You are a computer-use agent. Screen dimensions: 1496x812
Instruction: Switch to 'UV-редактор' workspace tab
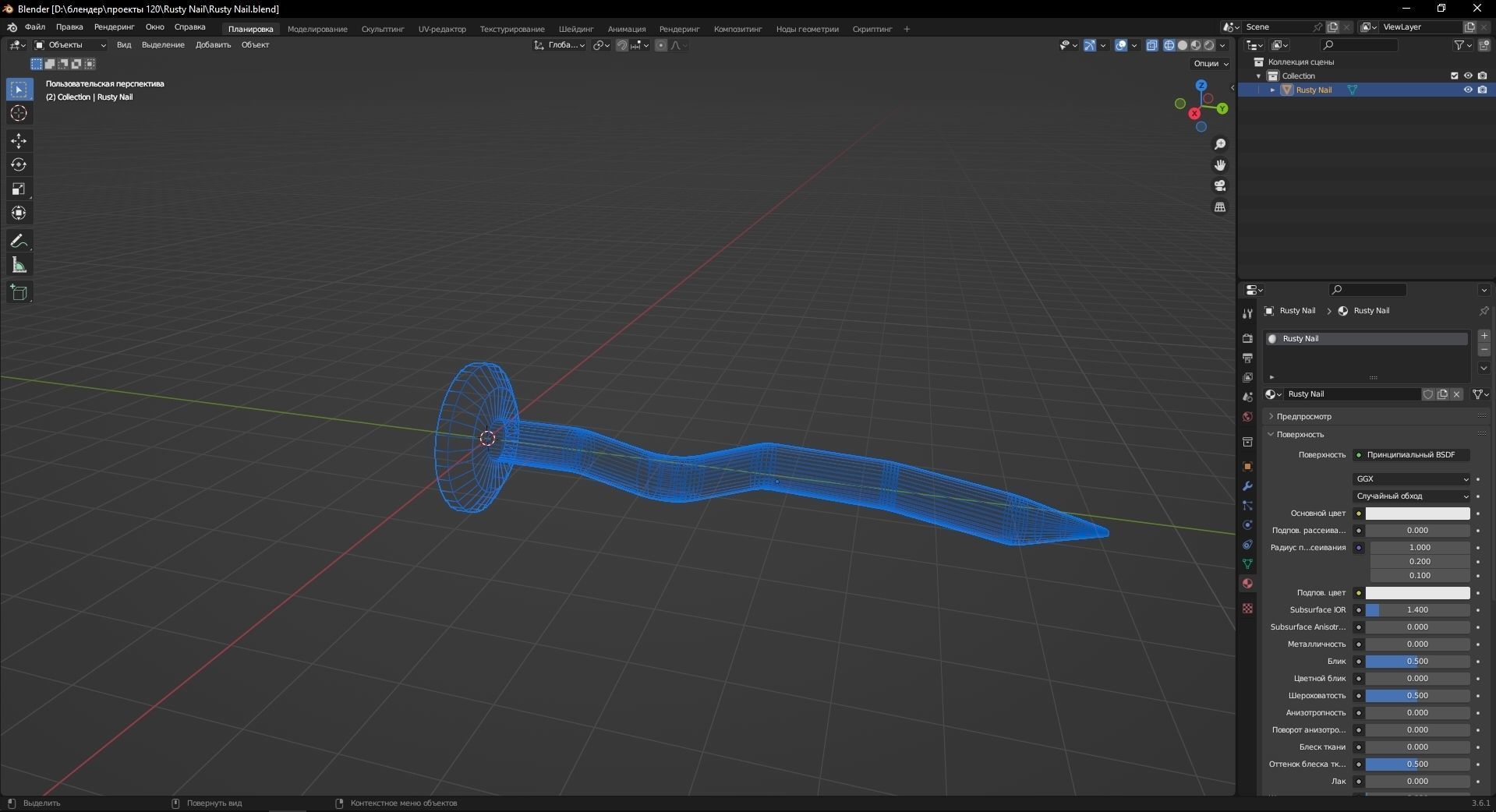(x=442, y=29)
